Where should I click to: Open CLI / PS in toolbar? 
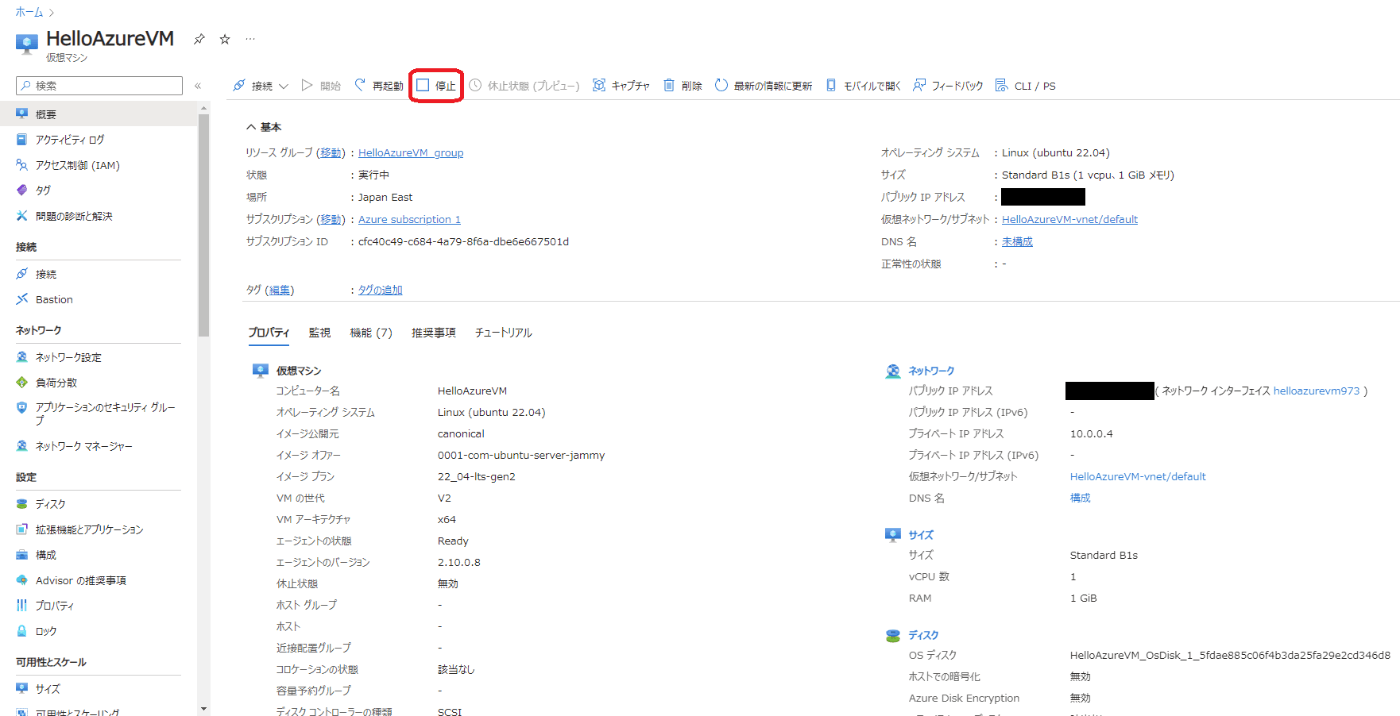click(x=1025, y=86)
